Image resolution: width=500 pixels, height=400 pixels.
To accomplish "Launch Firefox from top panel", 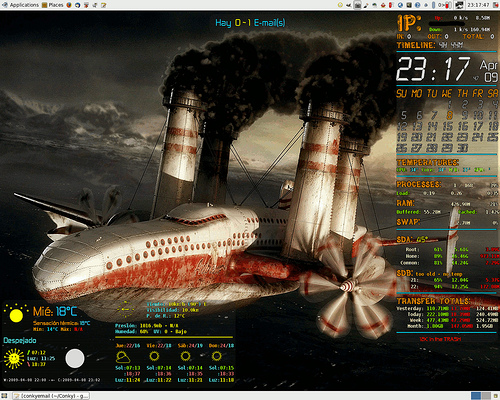I will coord(69,5).
